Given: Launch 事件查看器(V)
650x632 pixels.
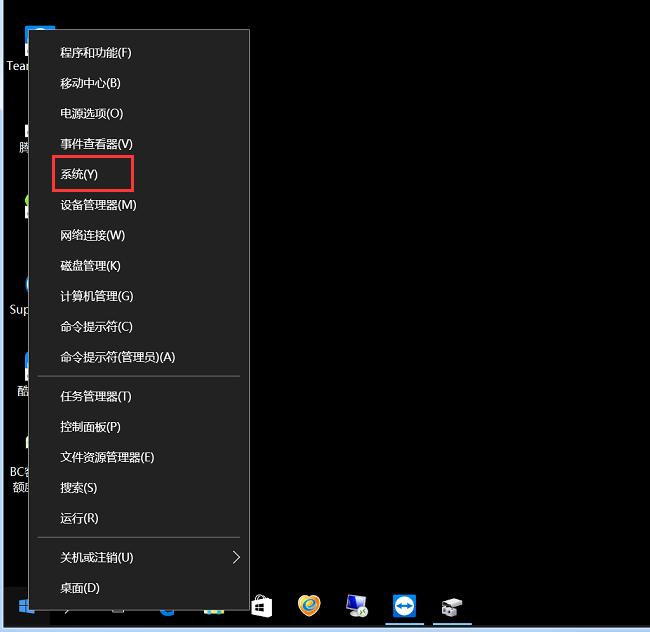Looking at the screenshot, I should pos(139,144).
